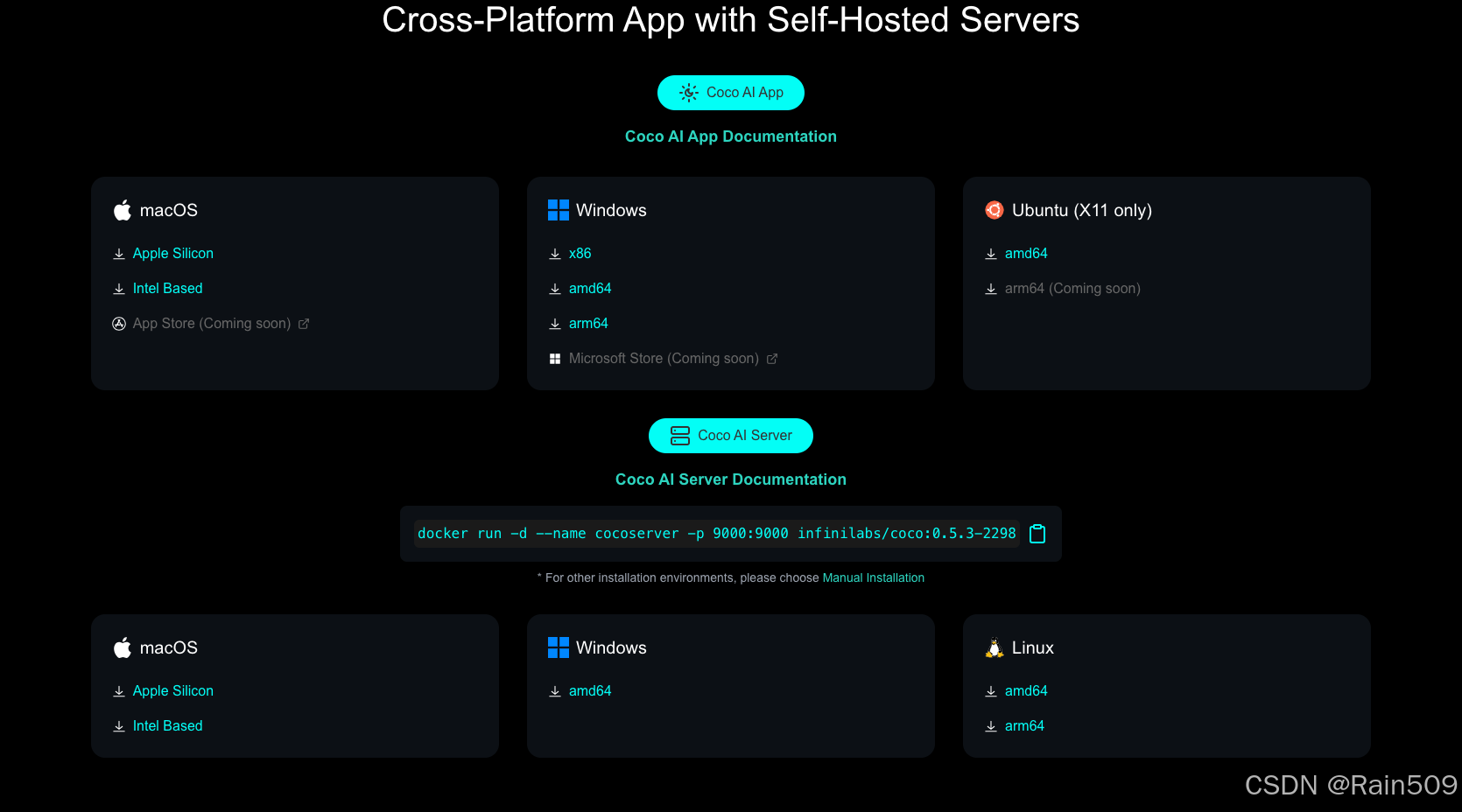The width and height of the screenshot is (1462, 812).
Task: Click the docker run command text
Action: coord(717,534)
